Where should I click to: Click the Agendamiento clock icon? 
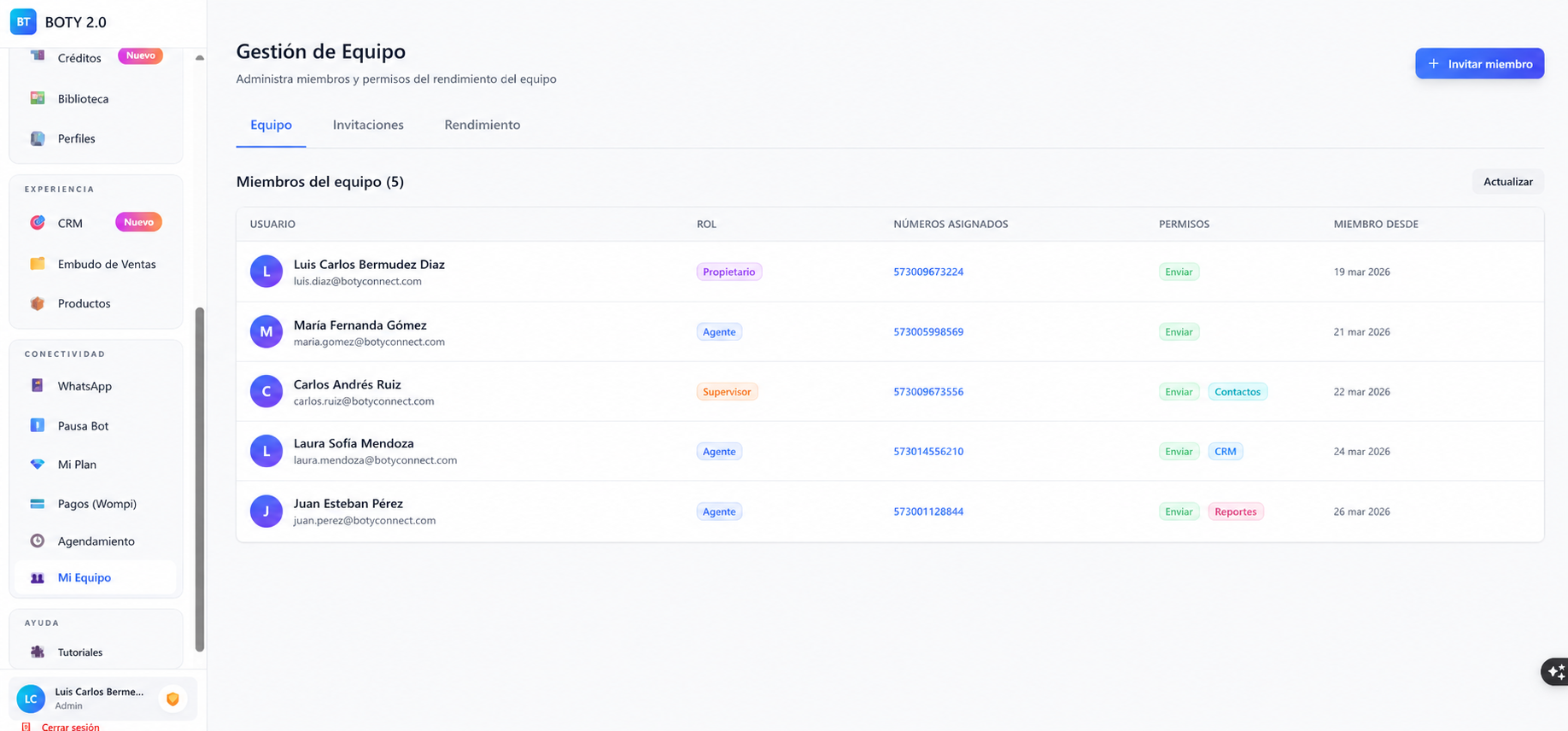coord(38,541)
